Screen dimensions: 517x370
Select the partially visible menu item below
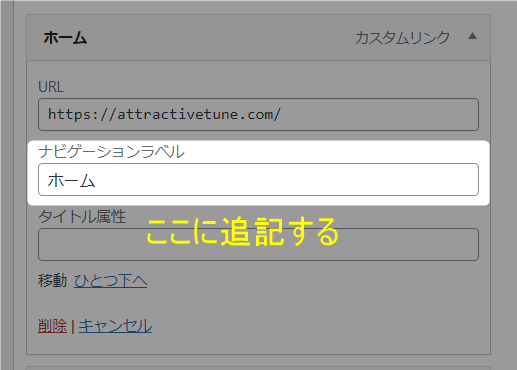258,368
